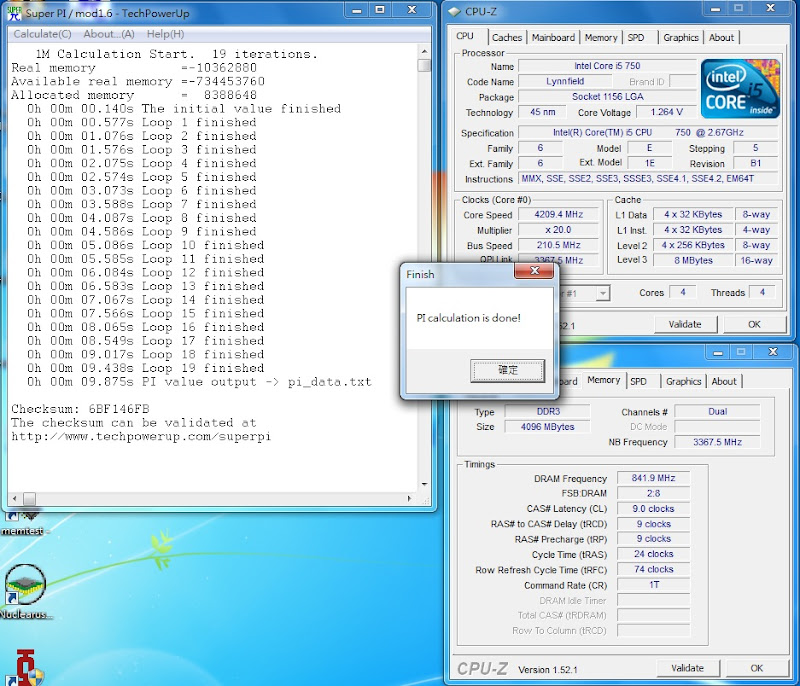800x686 pixels.
Task: Click the 'Lynnfield' code name value
Action: pos(565,81)
